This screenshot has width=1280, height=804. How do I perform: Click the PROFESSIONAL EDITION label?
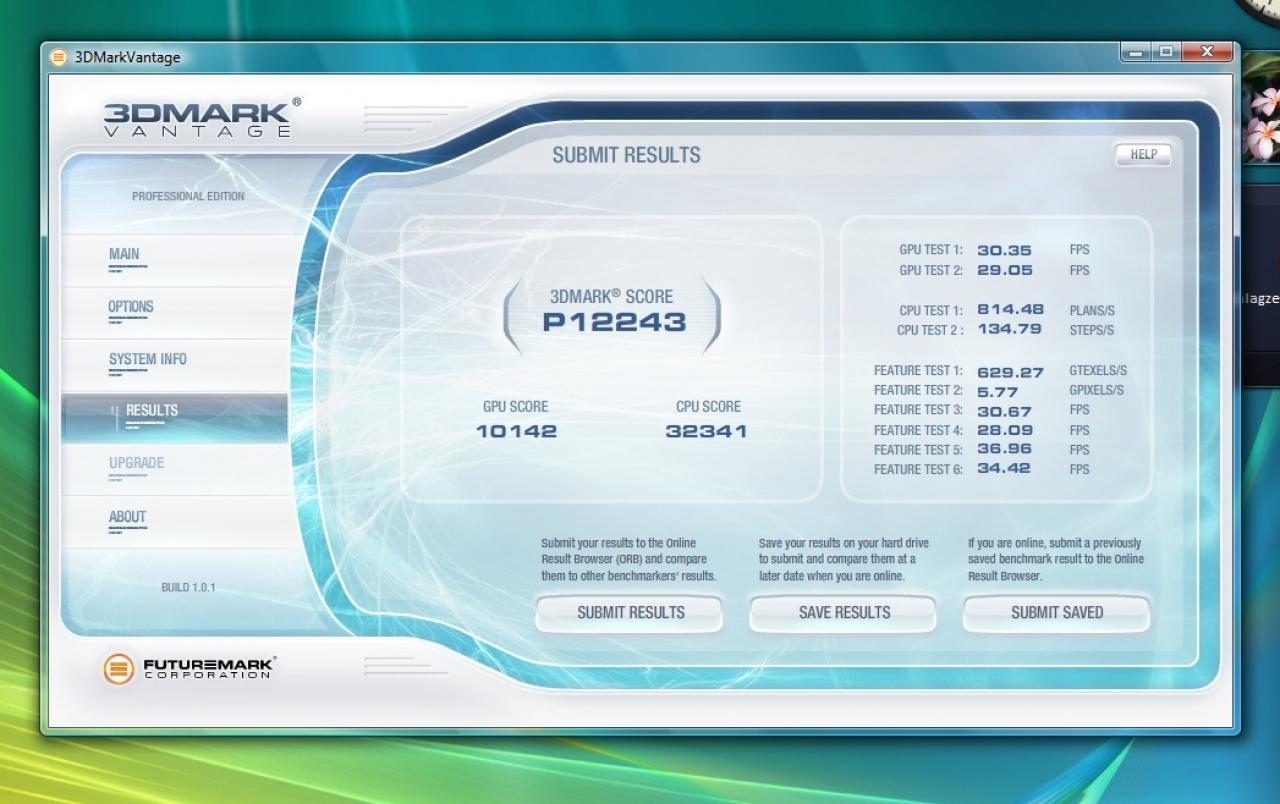coord(188,196)
